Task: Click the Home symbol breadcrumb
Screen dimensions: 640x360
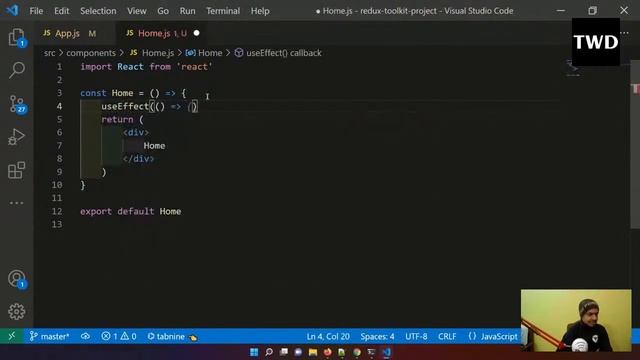Action: pyautogui.click(x=204, y=53)
